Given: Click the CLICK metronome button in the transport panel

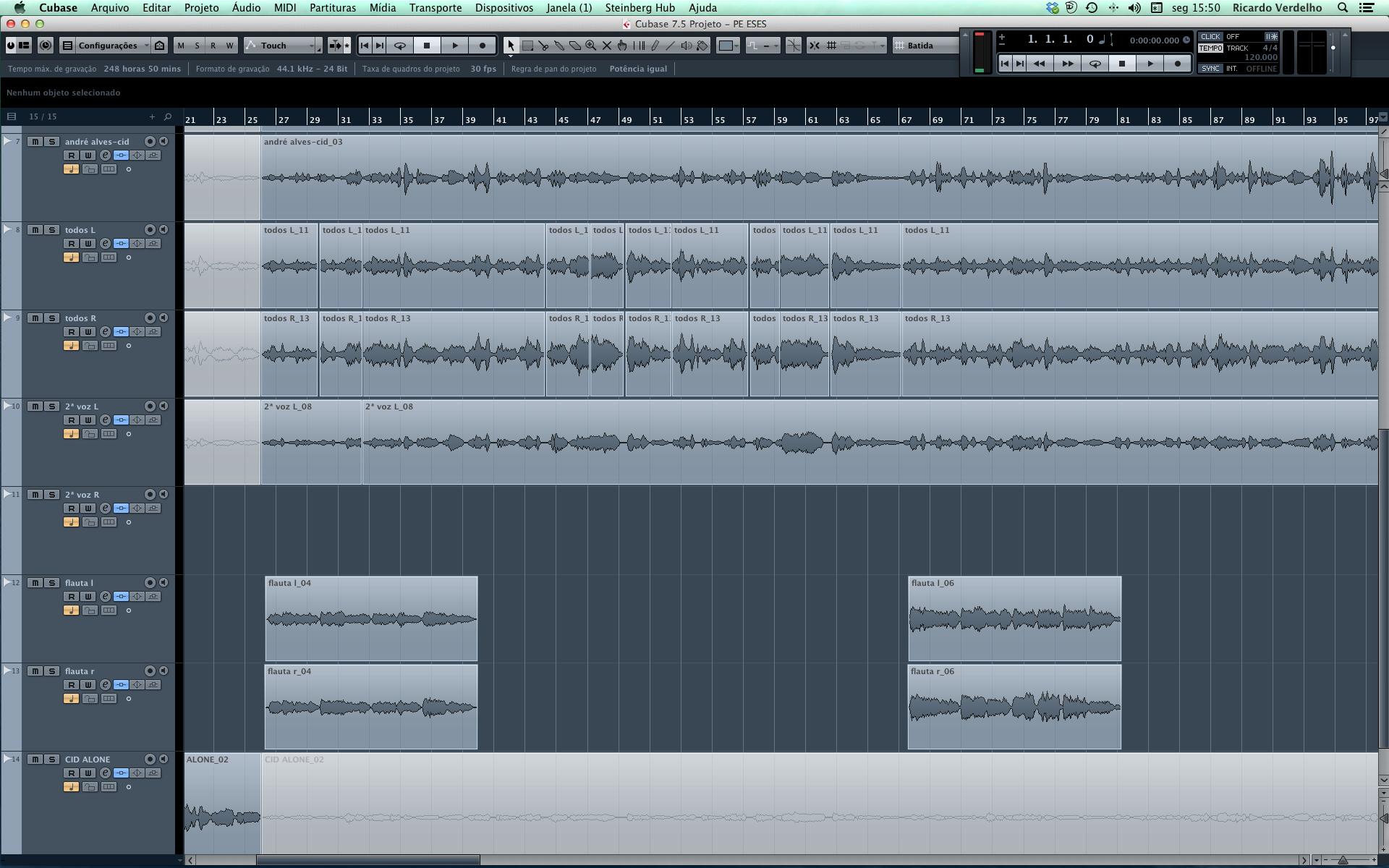Looking at the screenshot, I should tap(1210, 36).
